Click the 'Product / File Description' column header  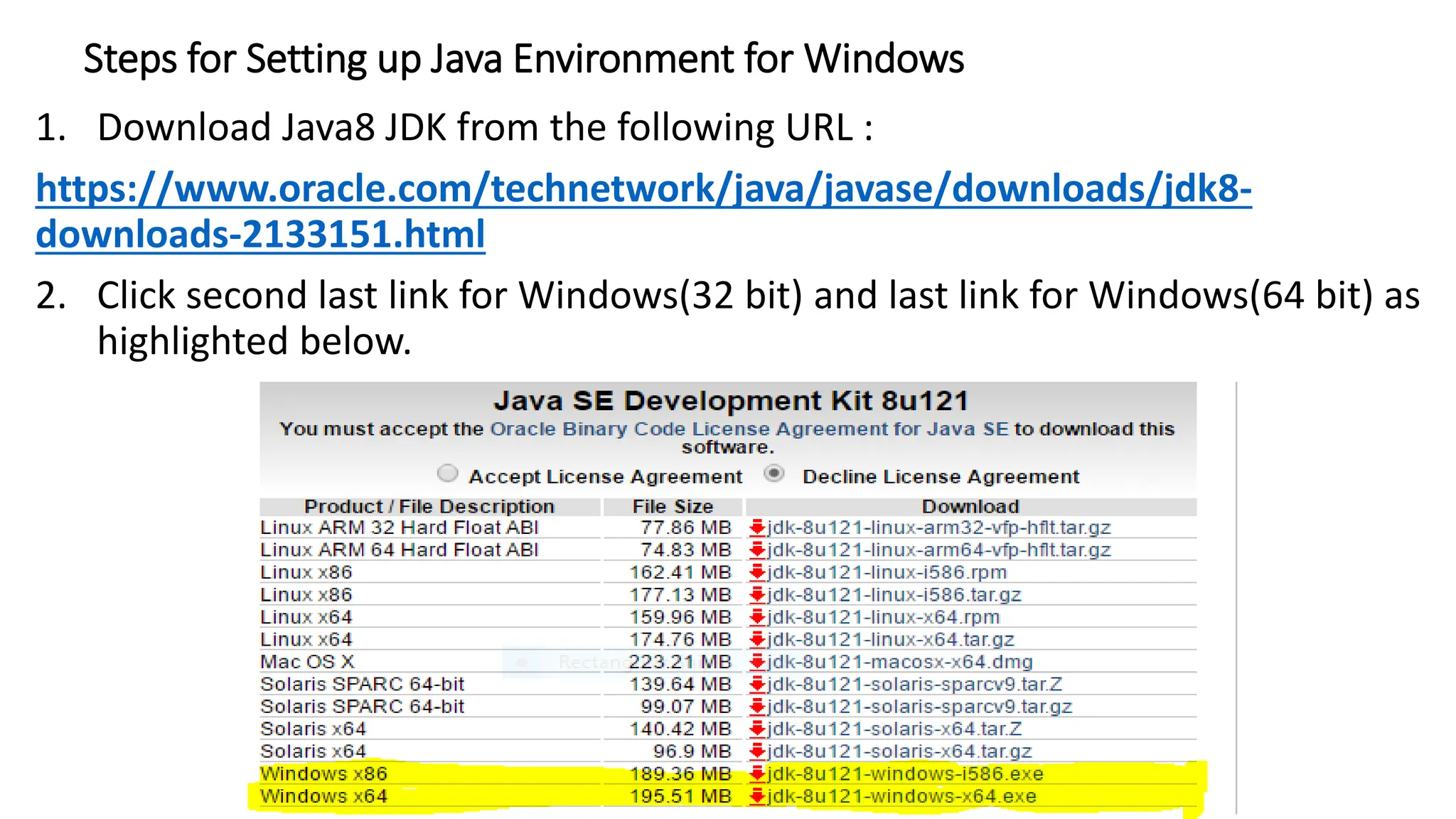429,506
